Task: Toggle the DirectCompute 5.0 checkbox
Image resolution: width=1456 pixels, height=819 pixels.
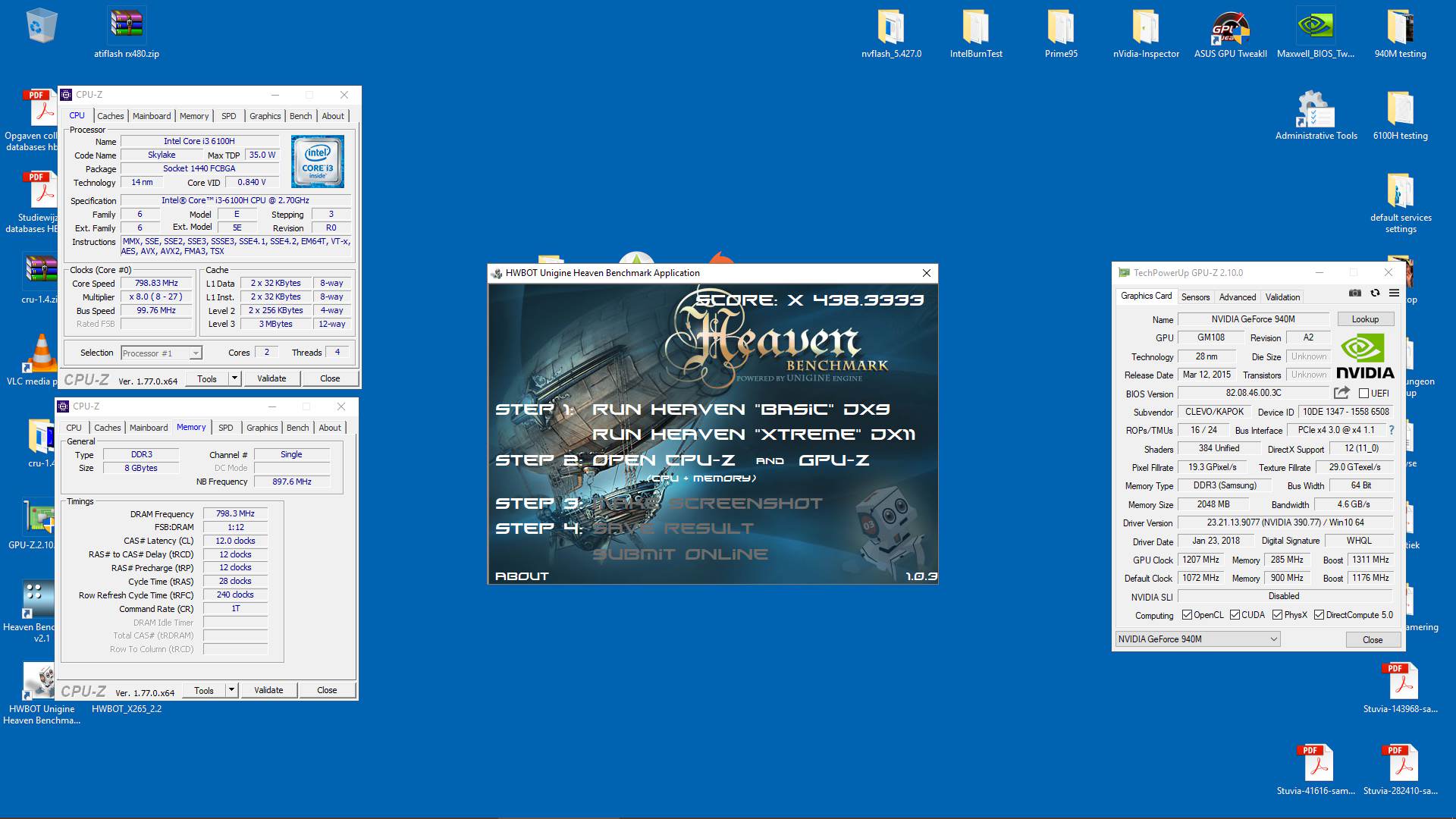Action: pyautogui.click(x=1319, y=615)
